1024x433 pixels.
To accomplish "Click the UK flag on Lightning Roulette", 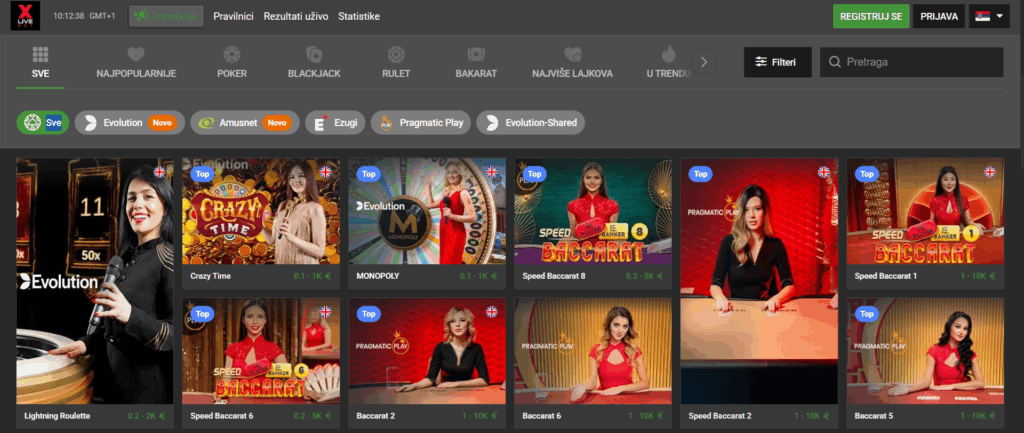I will click(x=159, y=172).
